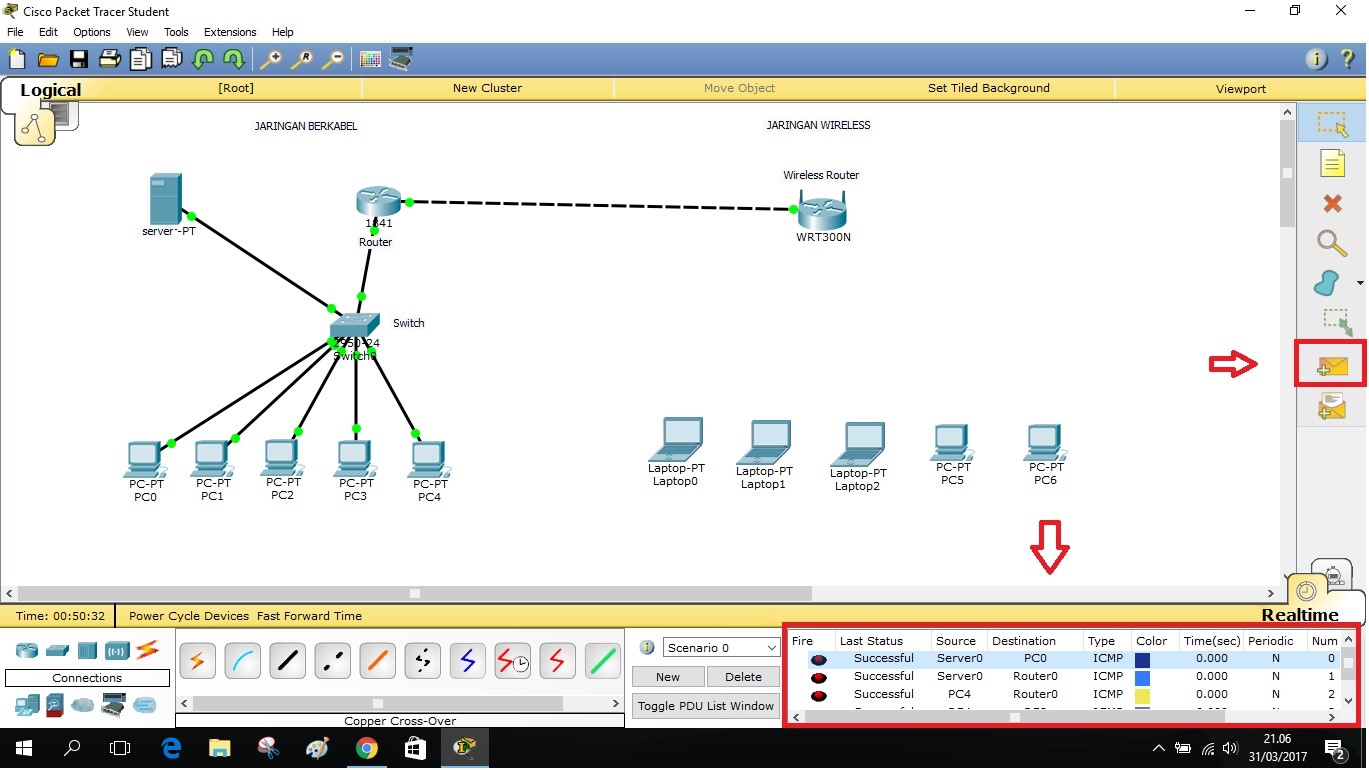Open the Scenario 0 dropdown
1369x770 pixels.
point(721,648)
